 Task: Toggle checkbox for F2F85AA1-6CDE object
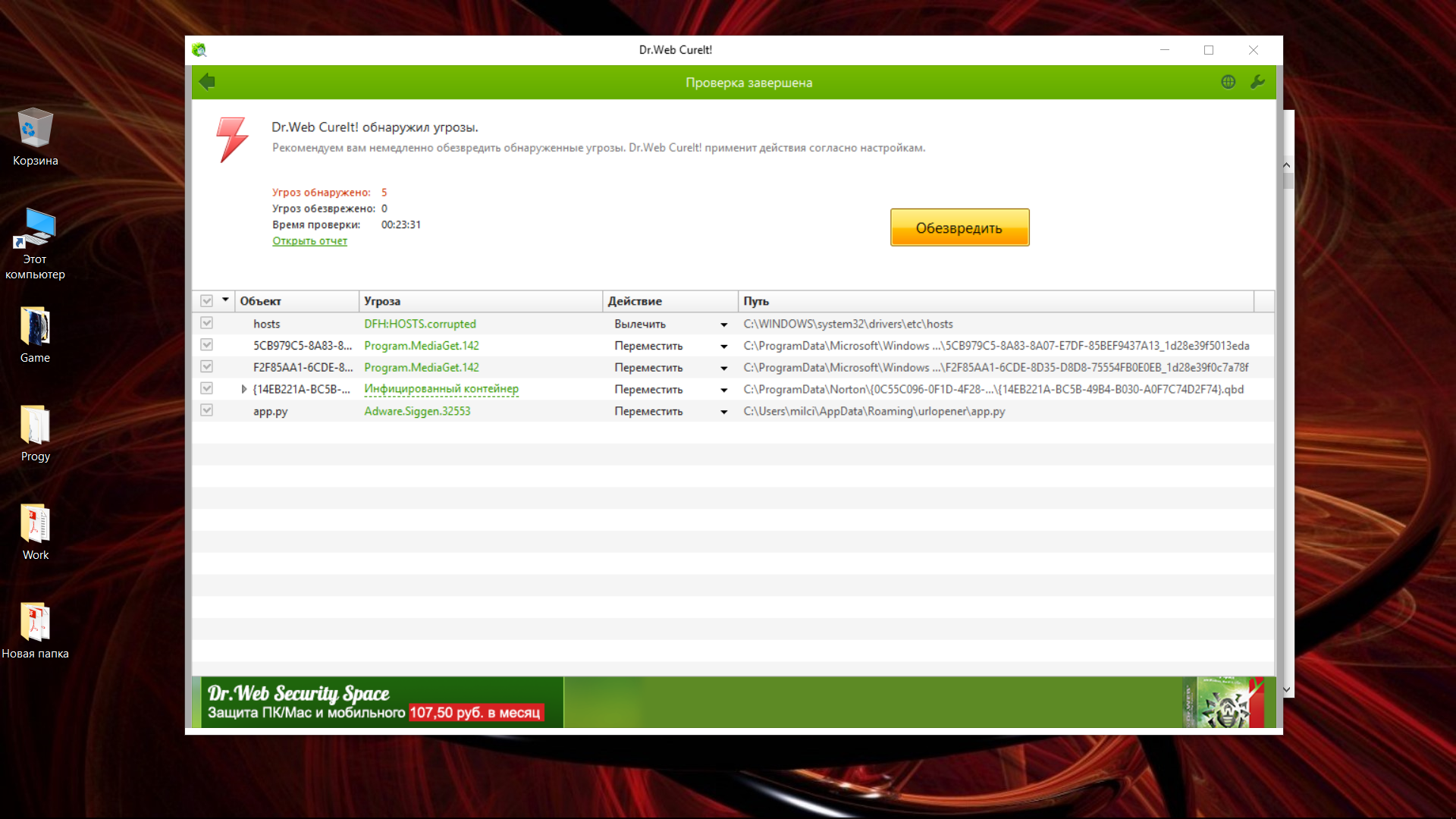click(206, 367)
